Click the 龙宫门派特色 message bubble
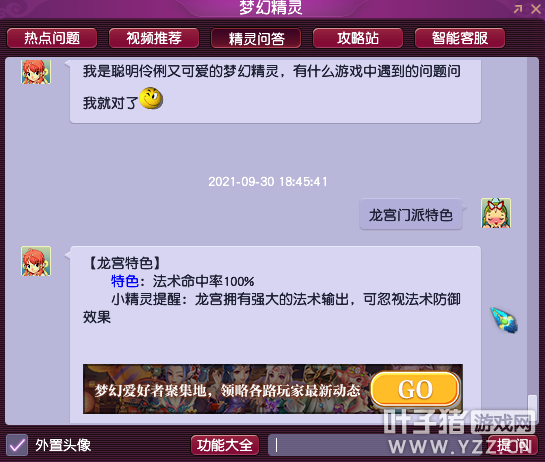Screen dimensions: 545x462 [x=411, y=214]
